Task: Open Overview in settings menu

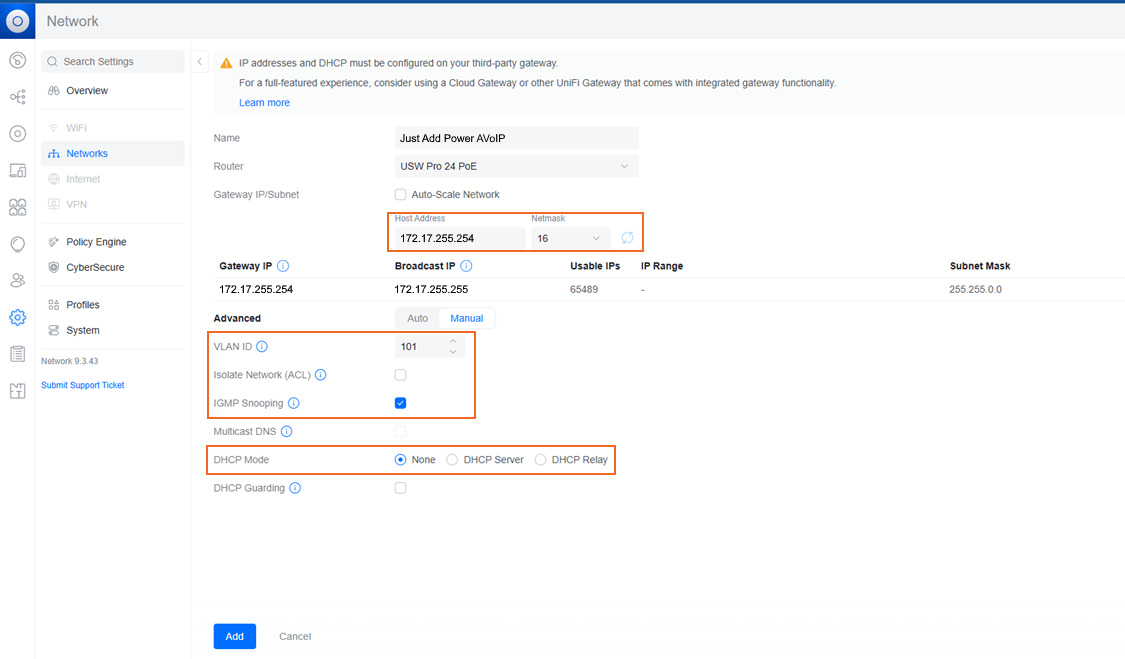Action: (x=113, y=90)
